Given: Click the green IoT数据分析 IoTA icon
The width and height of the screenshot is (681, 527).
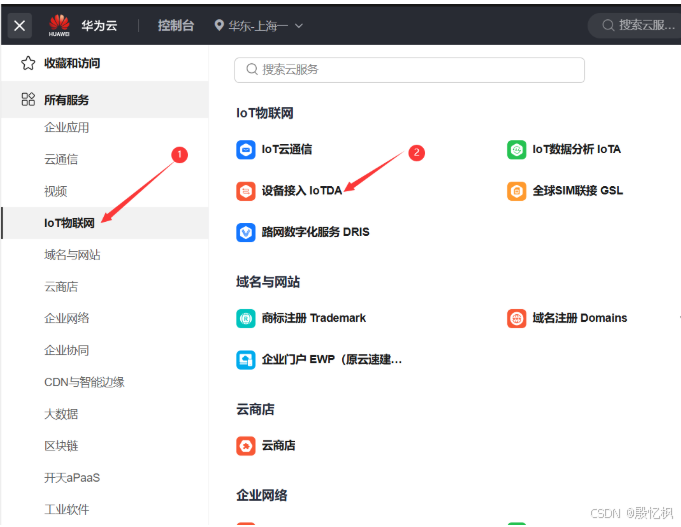Looking at the screenshot, I should click(516, 150).
